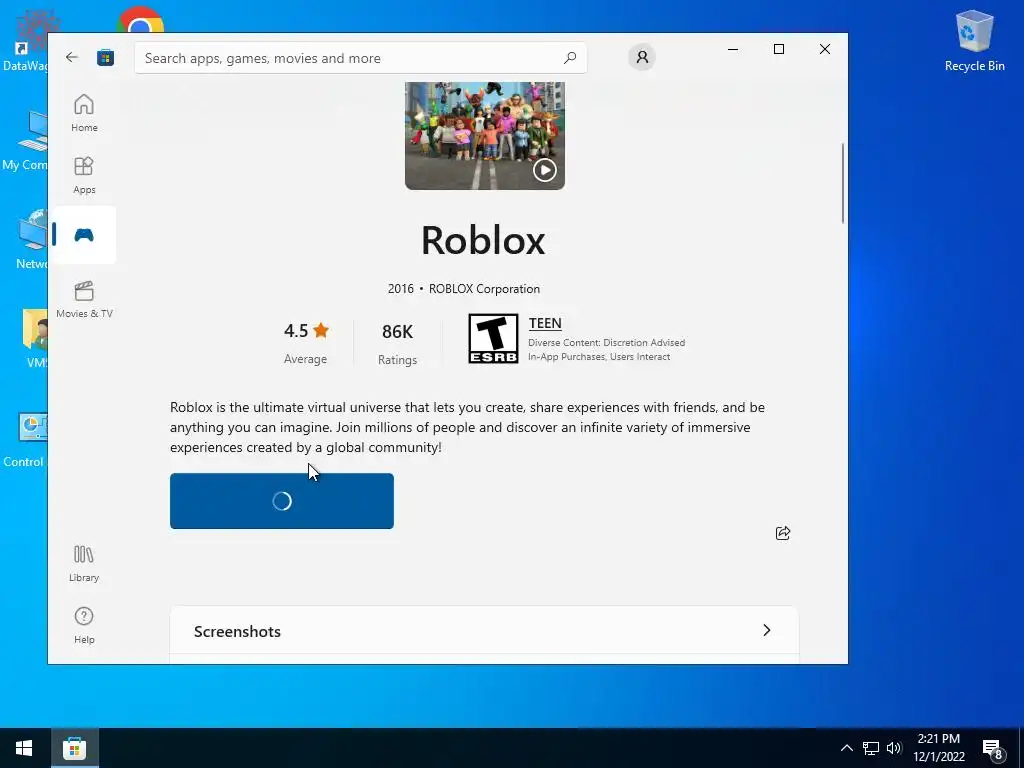Close the Microsoft Store window
This screenshot has width=1024, height=768.
click(x=825, y=49)
